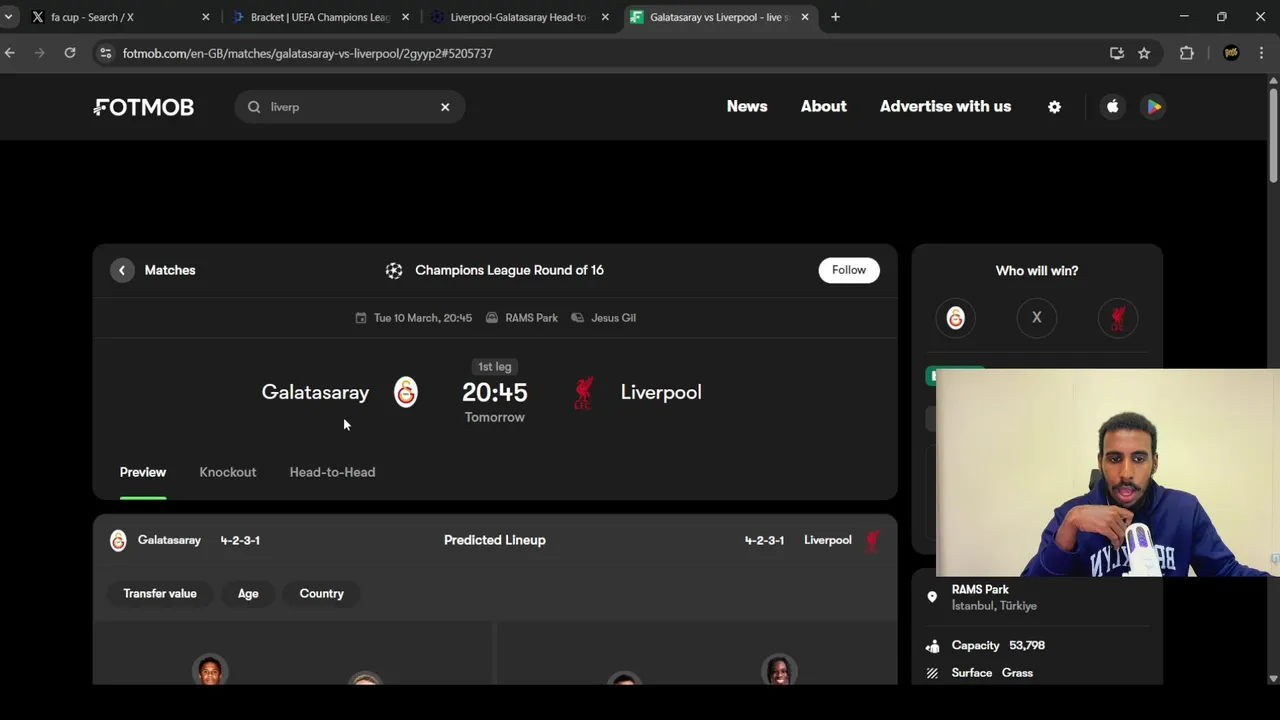Select the Country filter chip

click(321, 594)
